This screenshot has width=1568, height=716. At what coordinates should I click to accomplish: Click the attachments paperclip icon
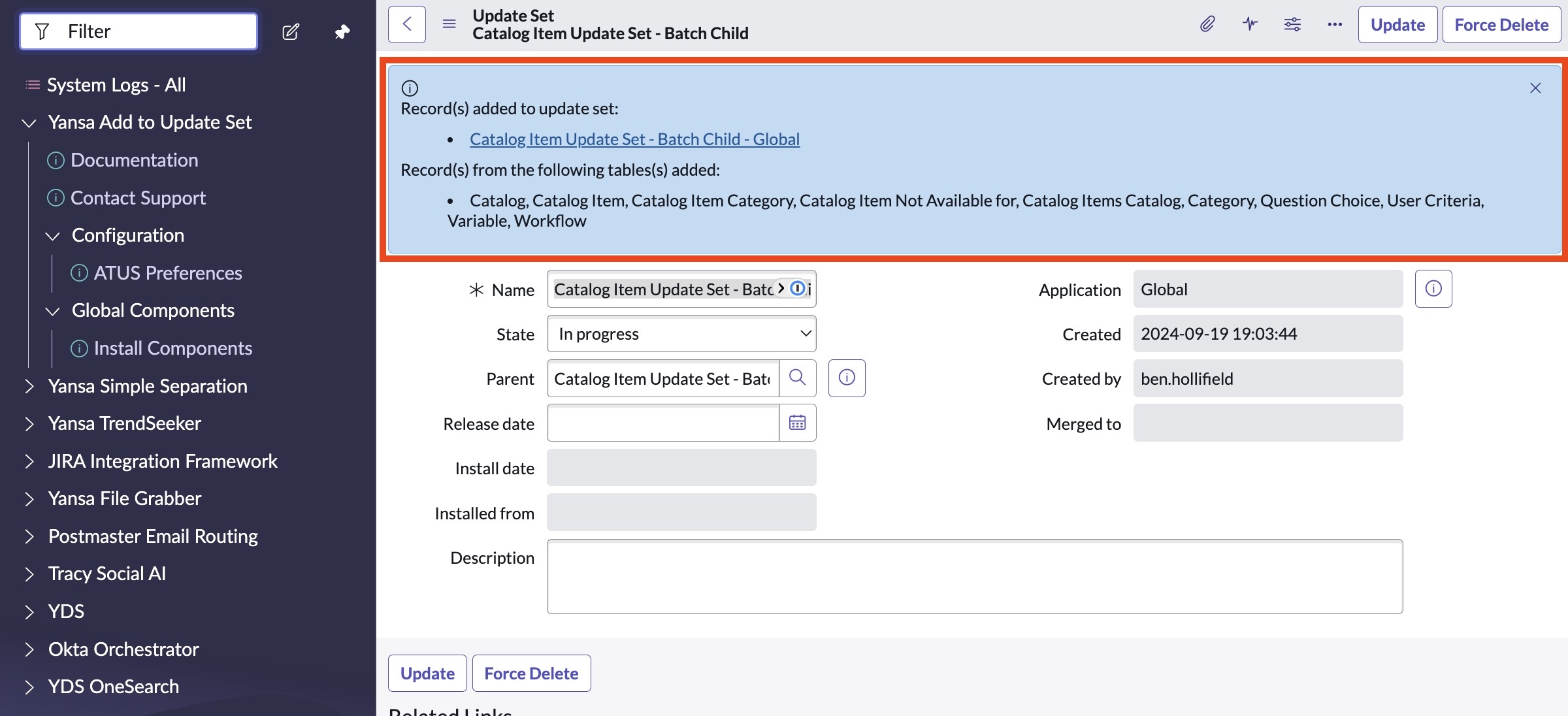tap(1207, 25)
